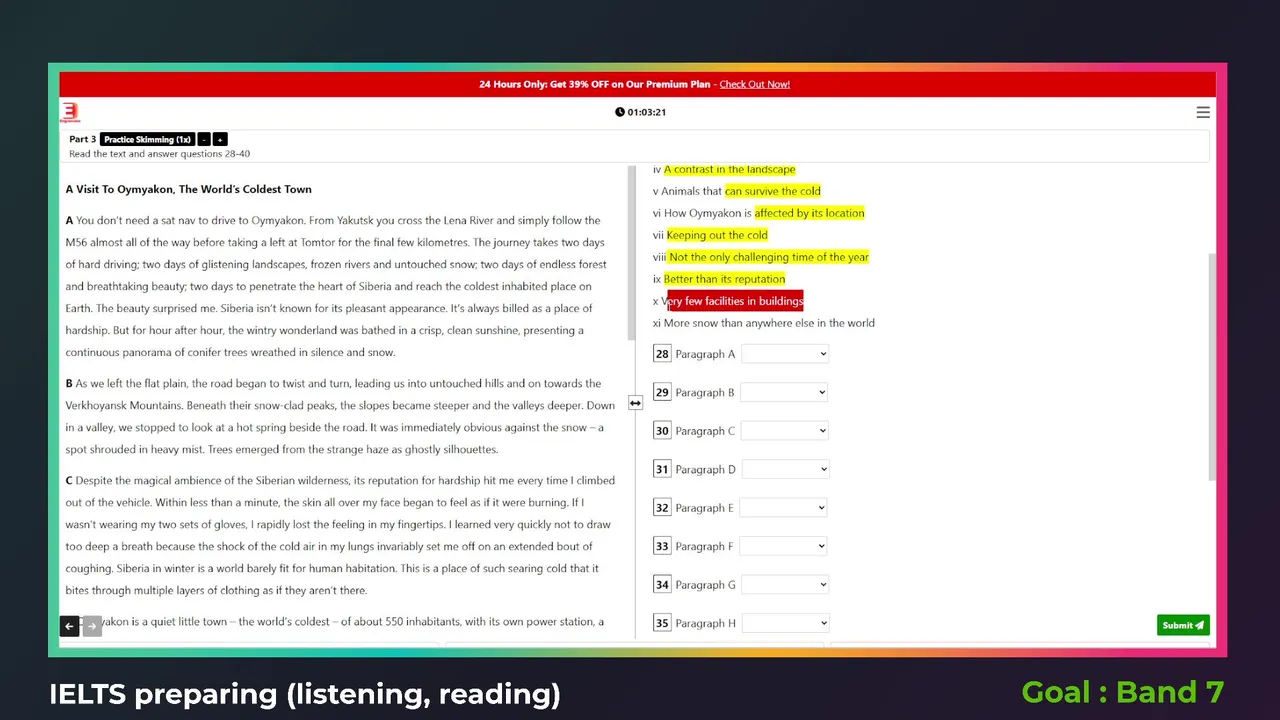
Task: Decrease skimming speed with minus button
Action: (204, 139)
